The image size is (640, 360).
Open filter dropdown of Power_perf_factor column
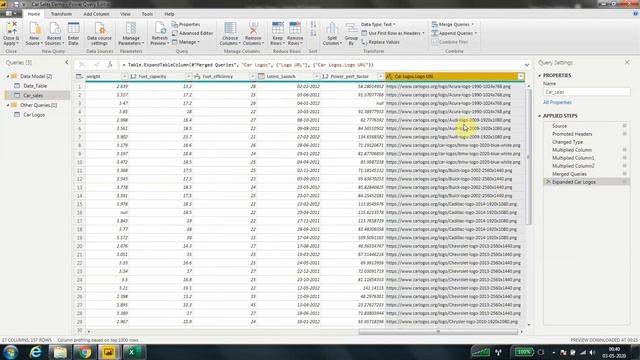(x=380, y=76)
